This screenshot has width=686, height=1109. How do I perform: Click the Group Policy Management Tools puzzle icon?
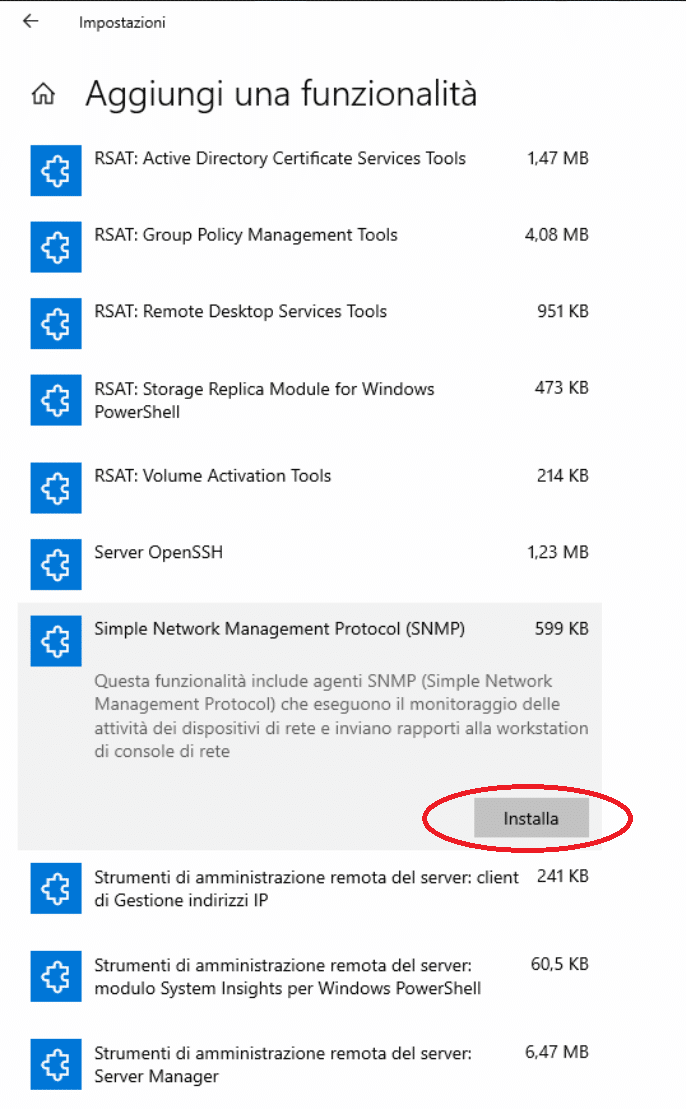(56, 247)
